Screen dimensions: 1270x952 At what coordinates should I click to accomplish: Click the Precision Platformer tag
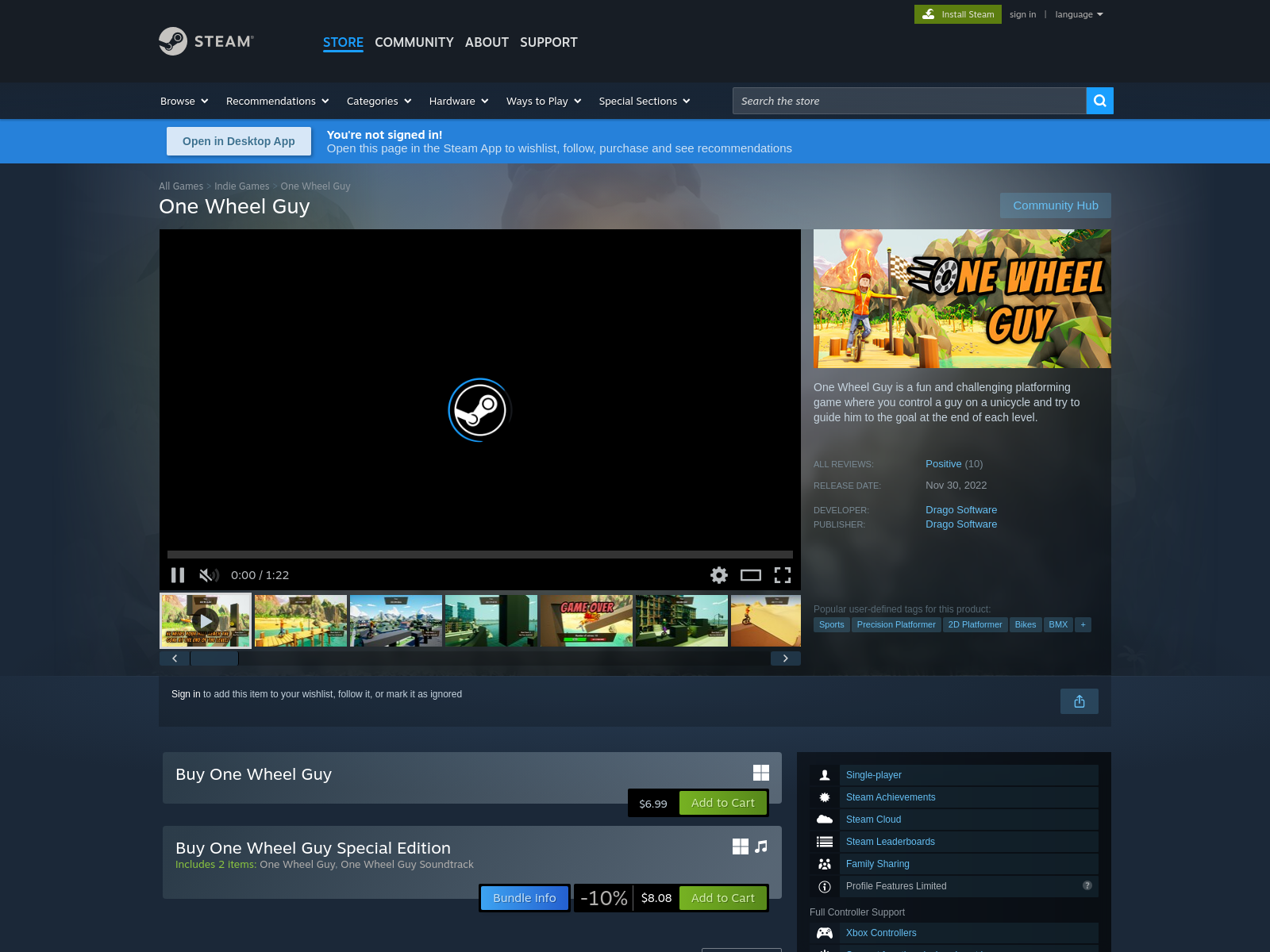[x=896, y=624]
